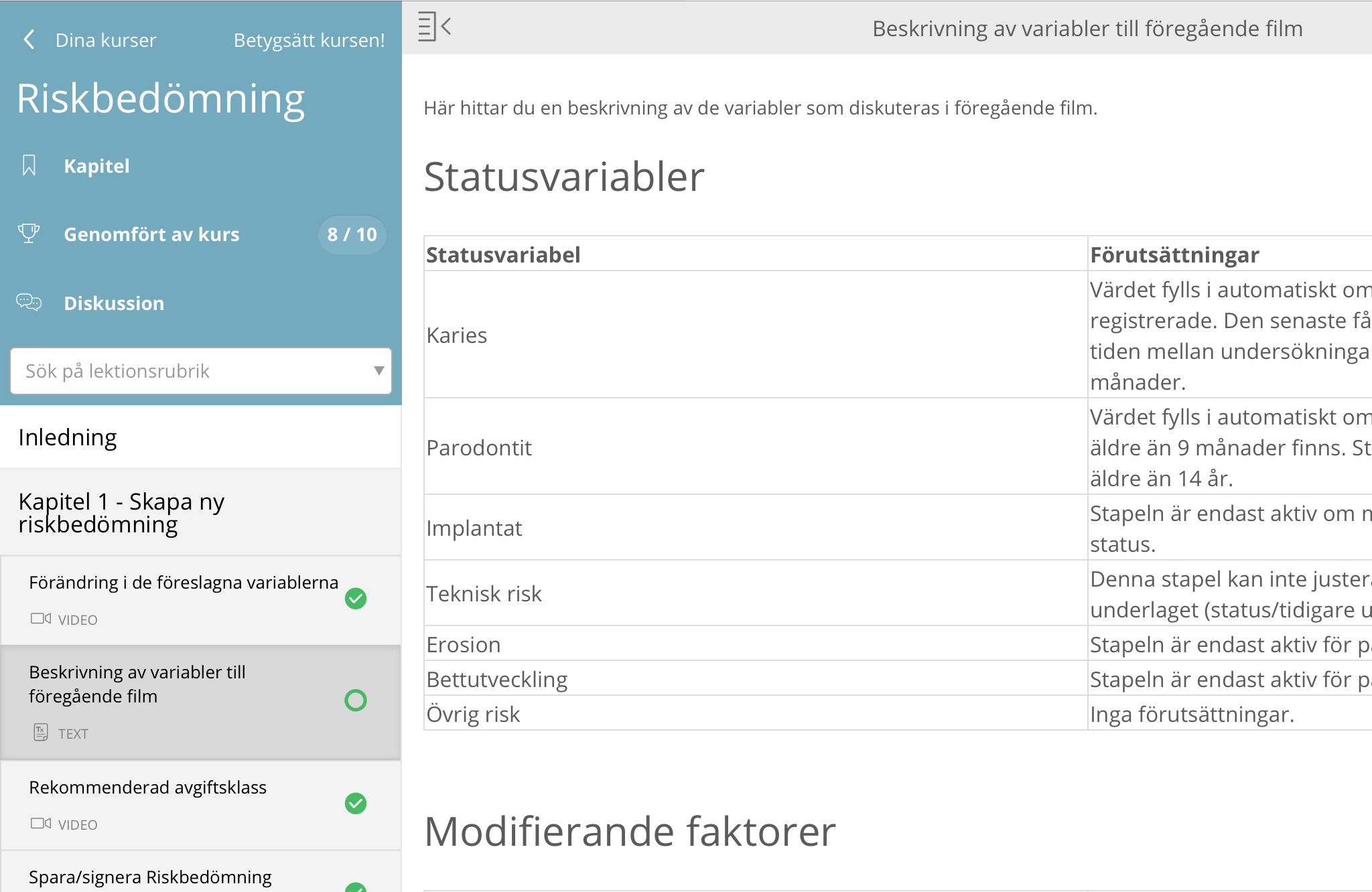Go back via Dina kurser link

[x=106, y=40]
